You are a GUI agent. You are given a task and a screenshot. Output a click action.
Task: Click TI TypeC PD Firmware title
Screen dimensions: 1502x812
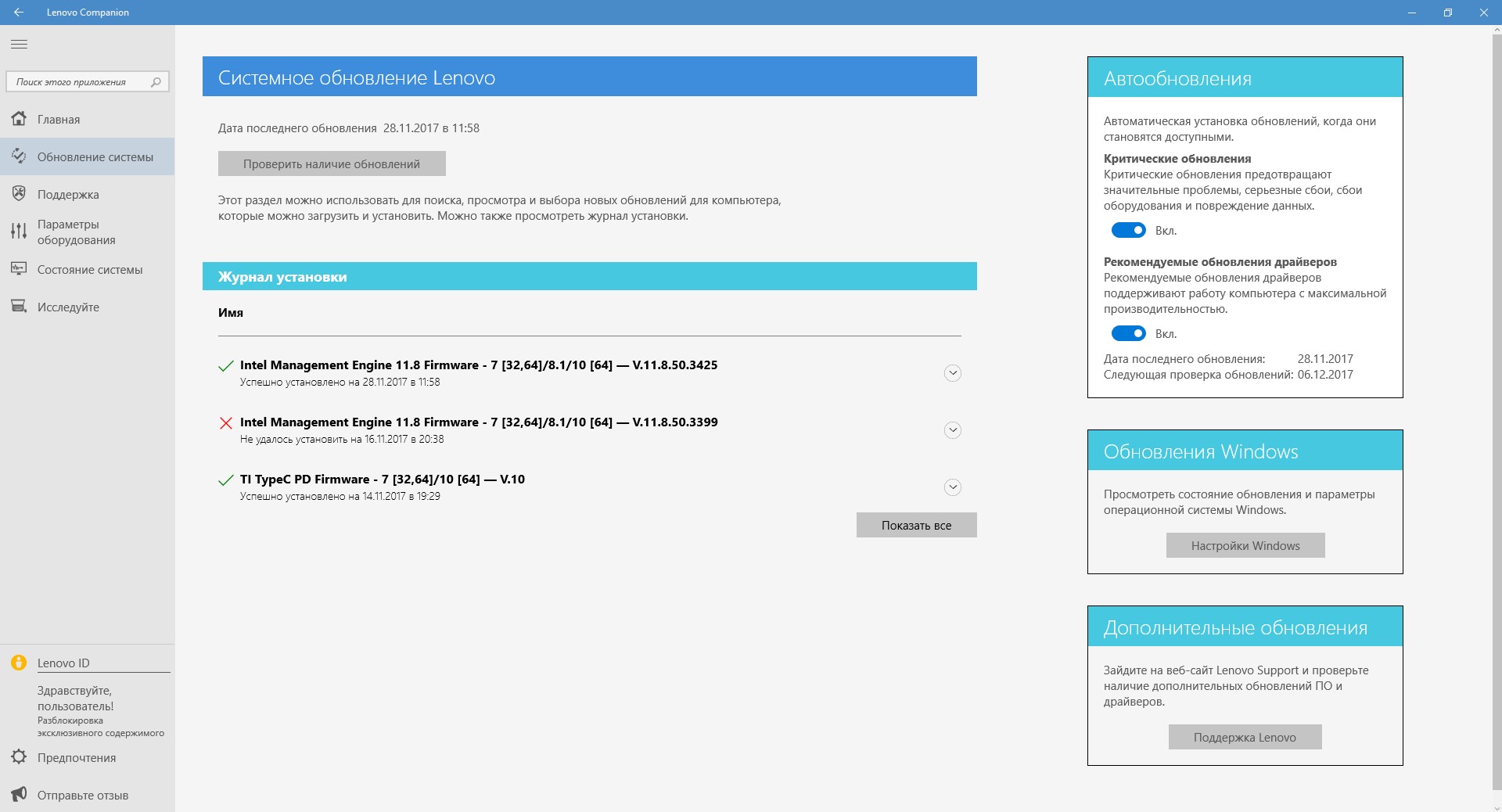click(x=383, y=479)
